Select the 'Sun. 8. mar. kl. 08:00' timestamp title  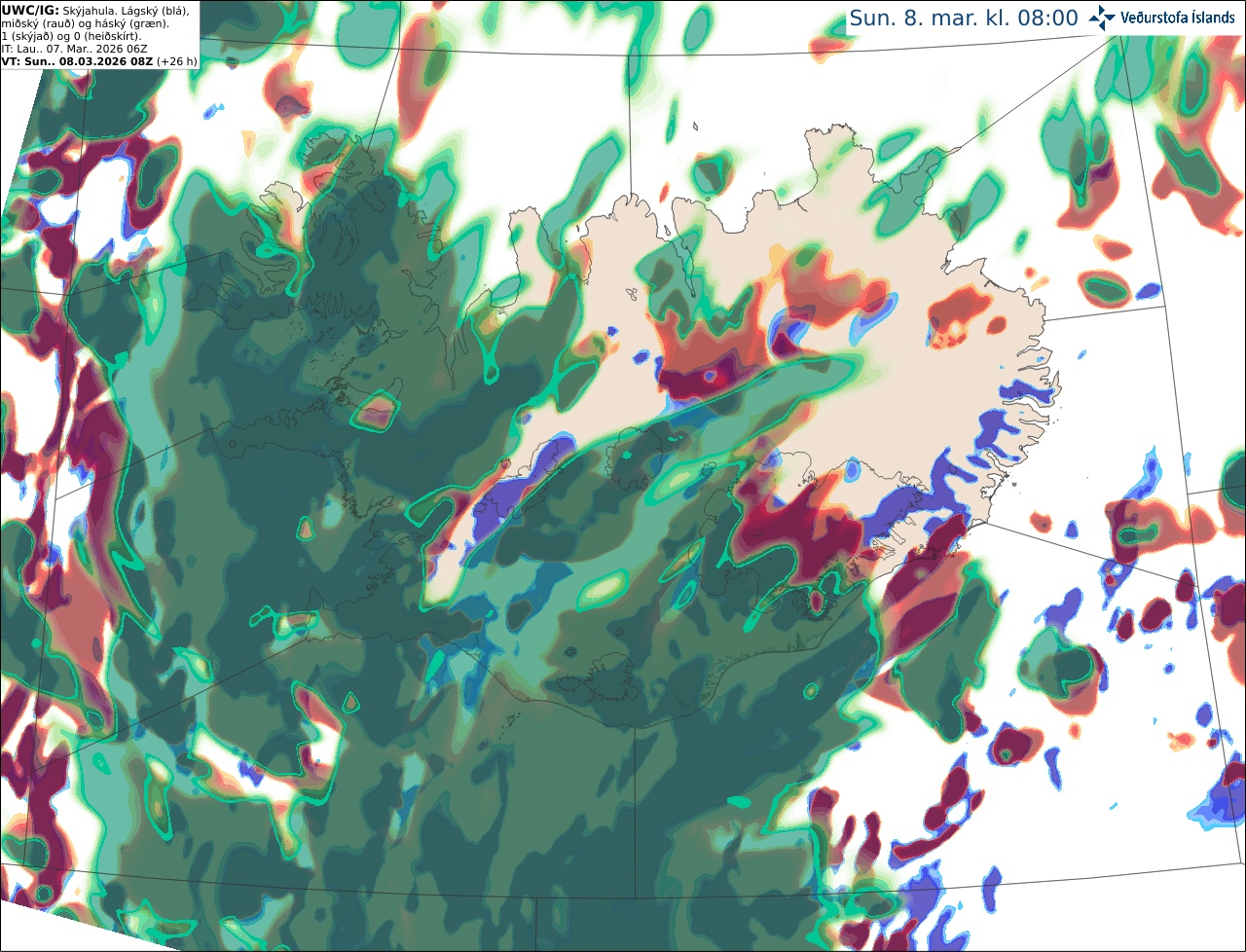pos(963,18)
